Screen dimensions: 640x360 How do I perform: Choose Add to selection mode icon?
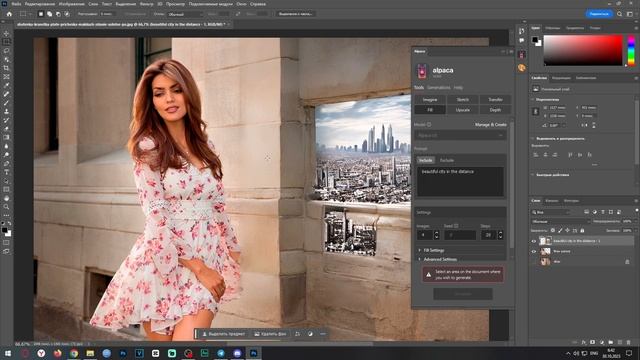tap(49, 14)
